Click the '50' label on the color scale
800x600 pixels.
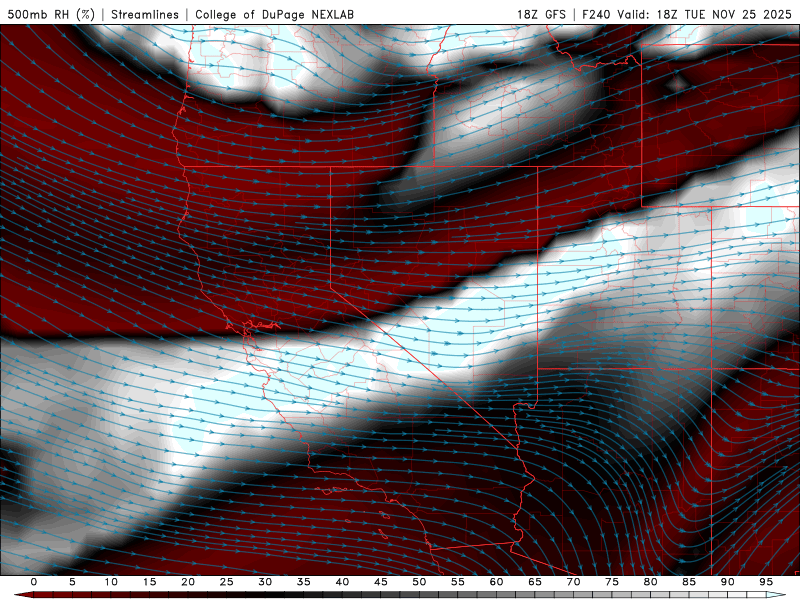tap(419, 582)
